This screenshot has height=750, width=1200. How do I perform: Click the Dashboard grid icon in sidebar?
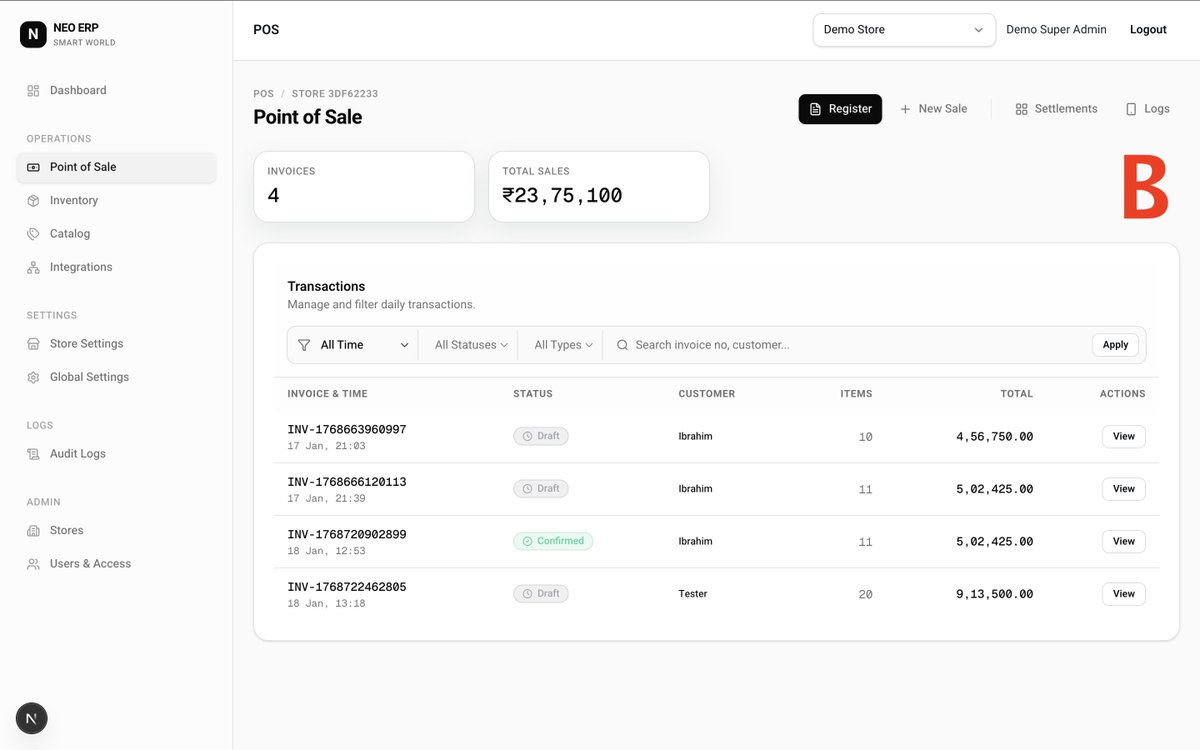click(33, 90)
